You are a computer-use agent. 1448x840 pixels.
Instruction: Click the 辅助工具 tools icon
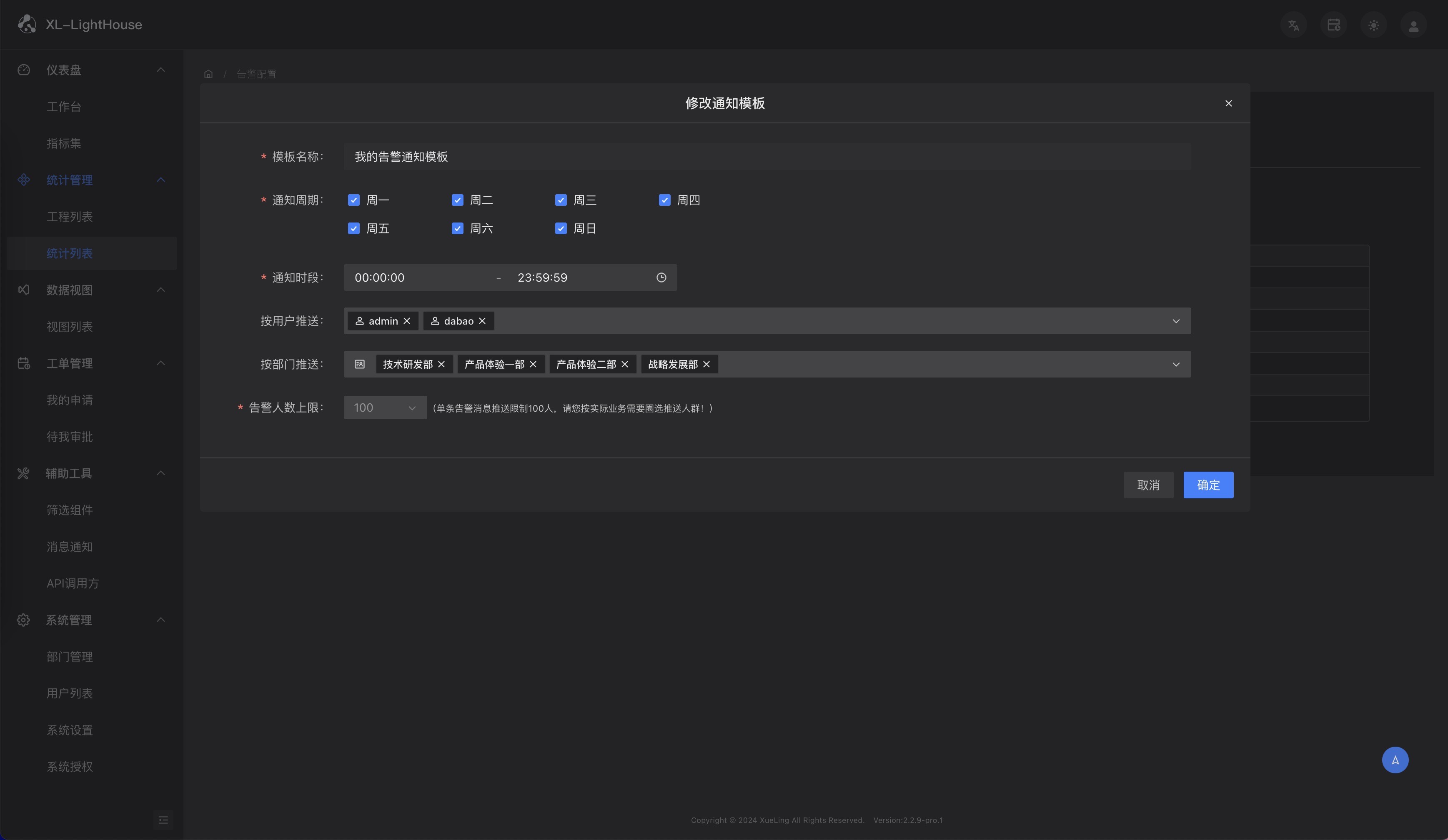pos(24,473)
